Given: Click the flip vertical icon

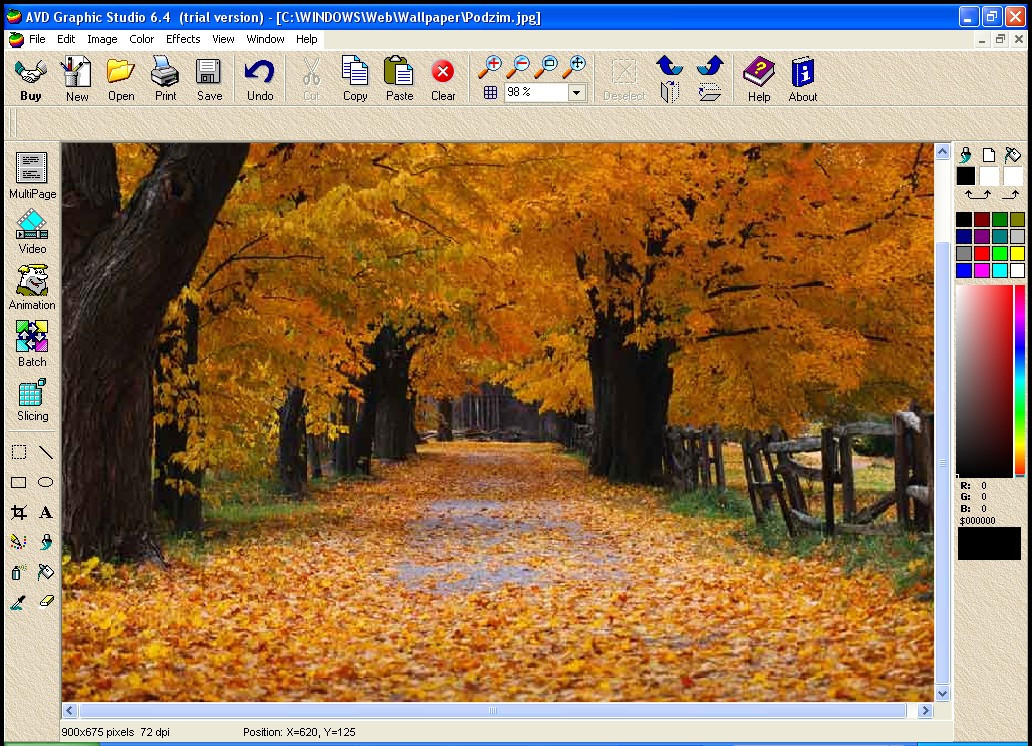Looking at the screenshot, I should point(710,92).
